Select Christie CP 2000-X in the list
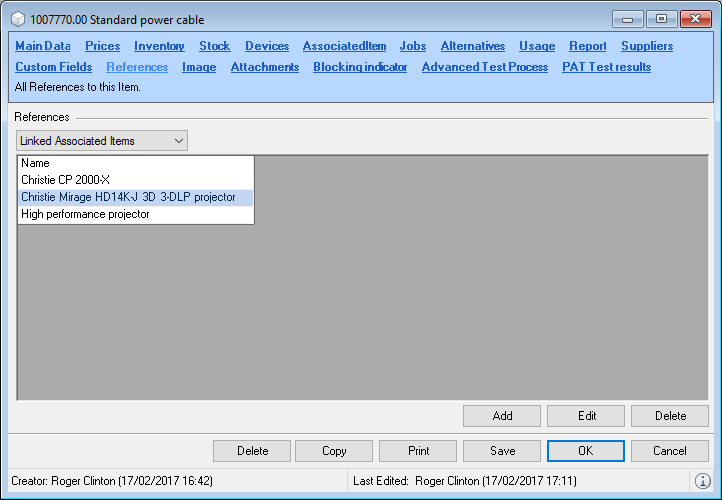Viewport: 722px width, 500px height. pos(65,180)
